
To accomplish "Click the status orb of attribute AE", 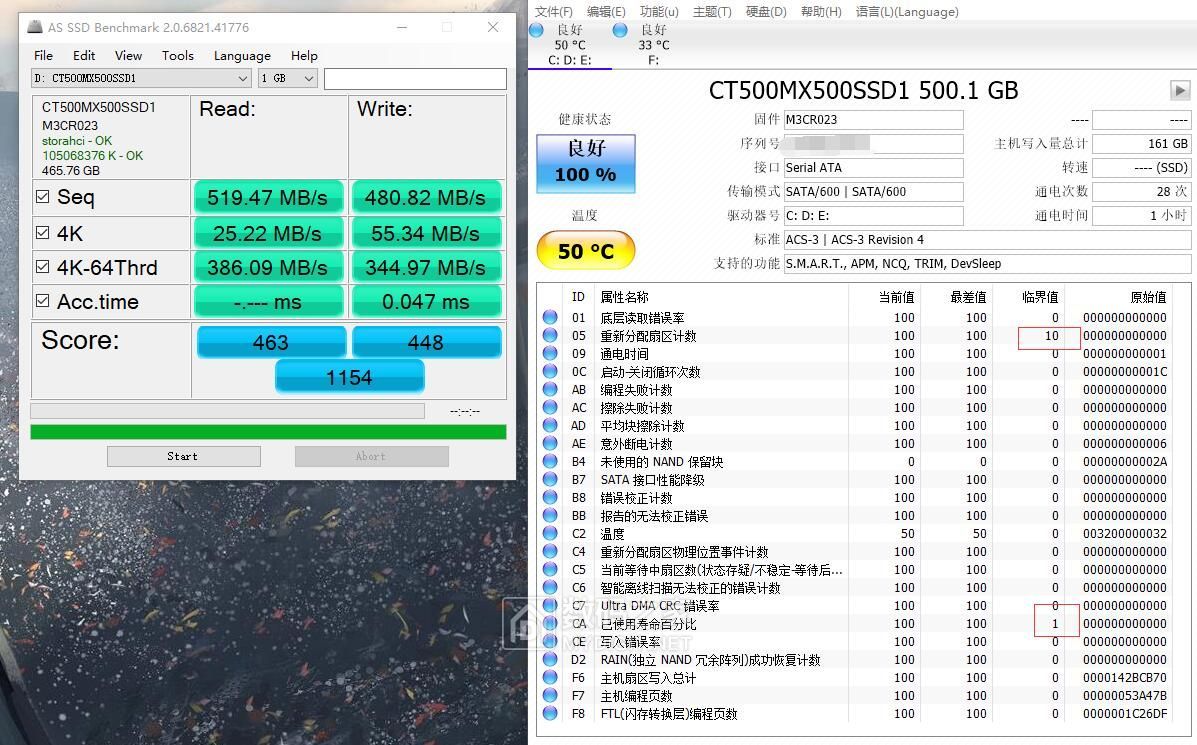I will [550, 443].
